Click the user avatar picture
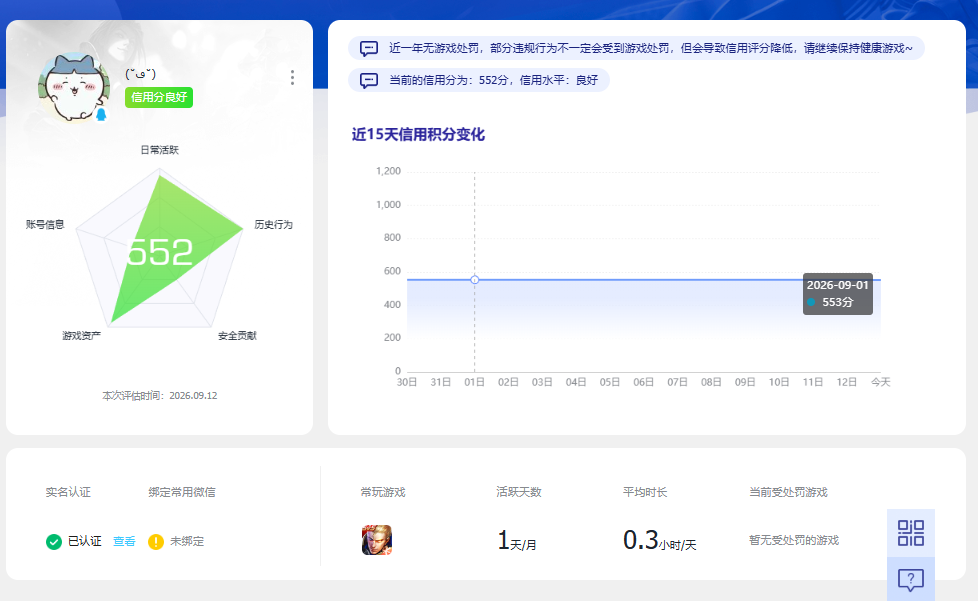 74,87
